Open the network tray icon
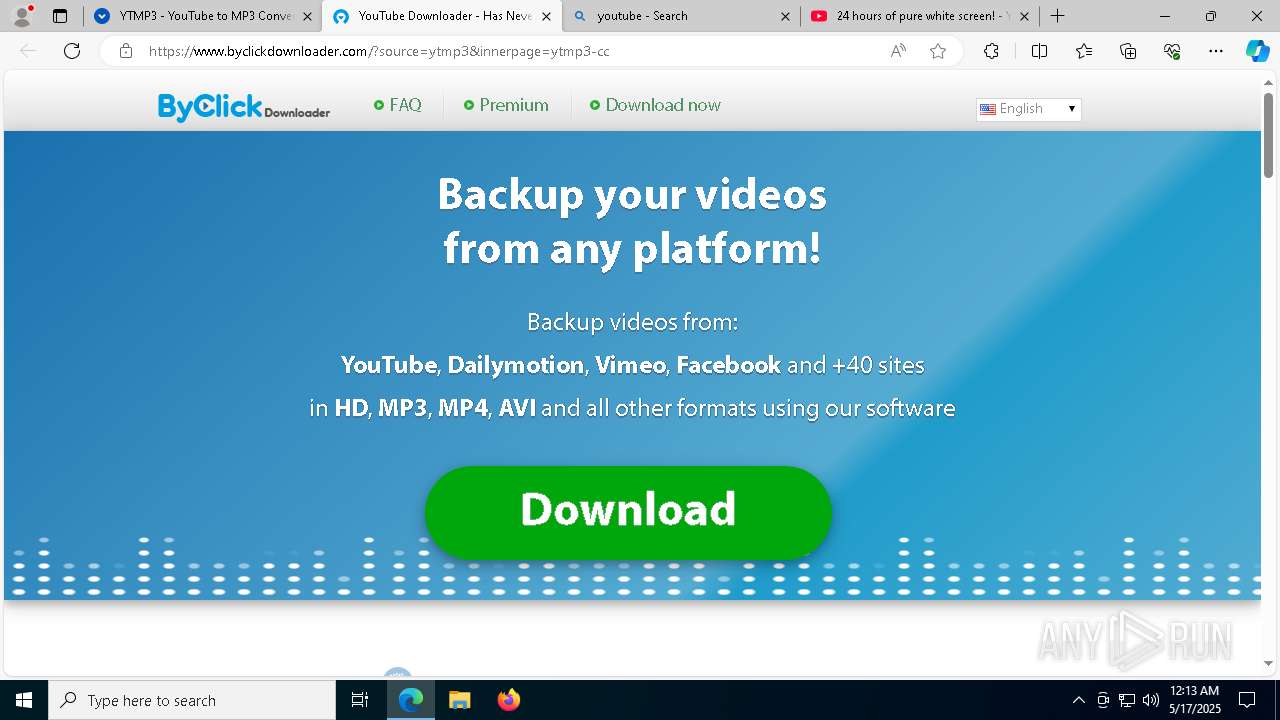Viewport: 1280px width, 720px height. [x=1127, y=700]
